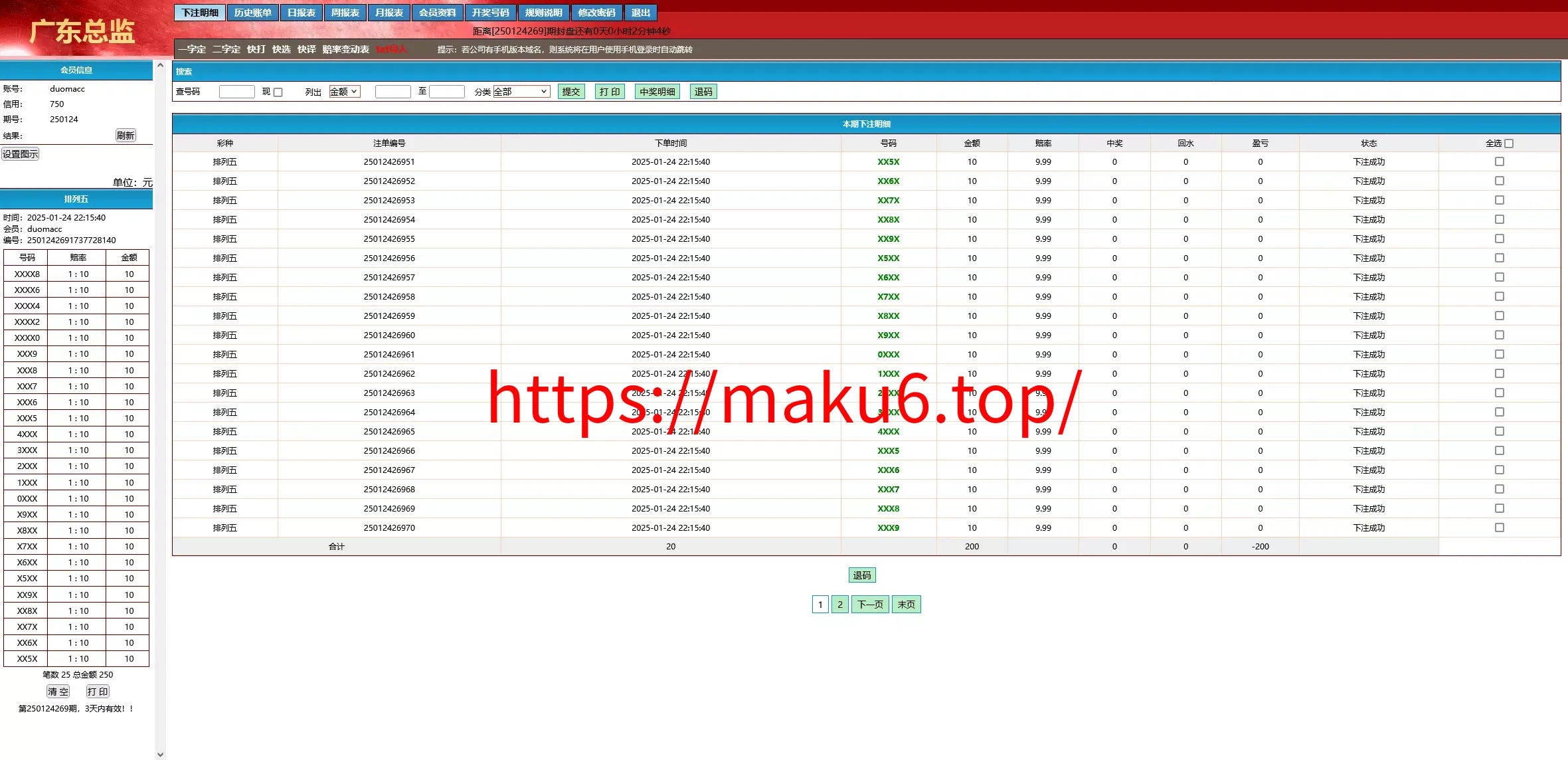Open the 快译 menu item

pyautogui.click(x=307, y=49)
